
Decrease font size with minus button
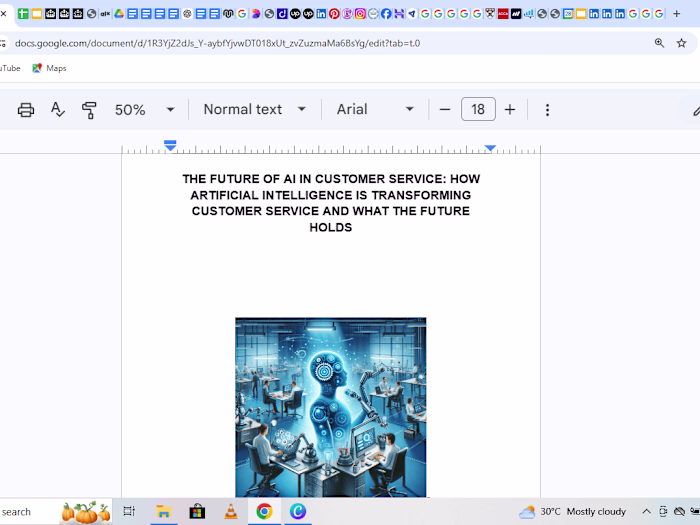(x=445, y=109)
